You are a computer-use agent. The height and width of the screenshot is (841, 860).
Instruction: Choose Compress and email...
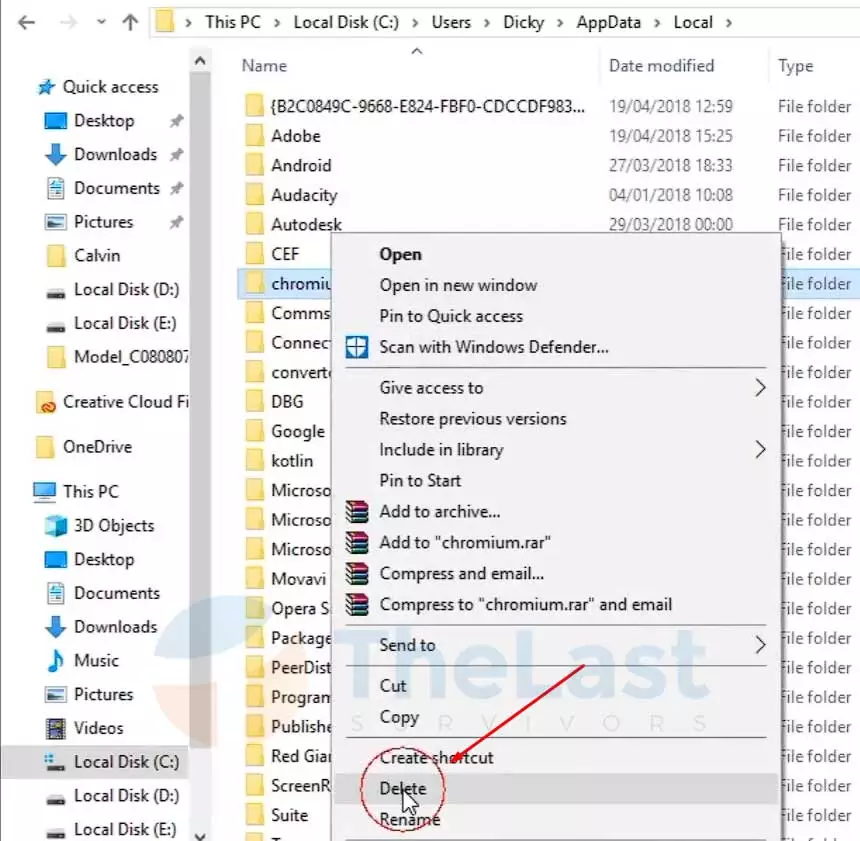coord(462,573)
